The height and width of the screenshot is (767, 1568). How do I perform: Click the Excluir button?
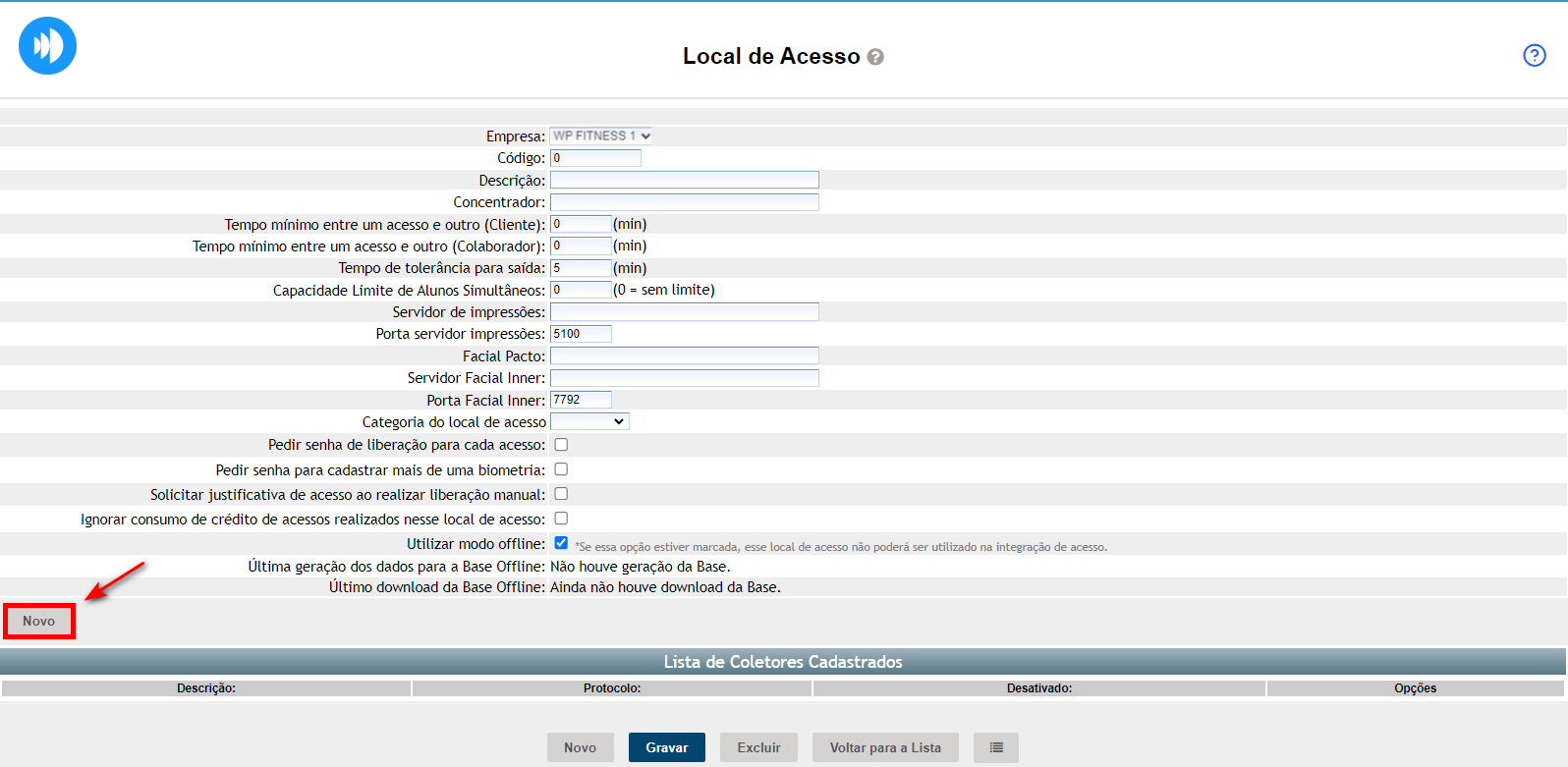758,747
